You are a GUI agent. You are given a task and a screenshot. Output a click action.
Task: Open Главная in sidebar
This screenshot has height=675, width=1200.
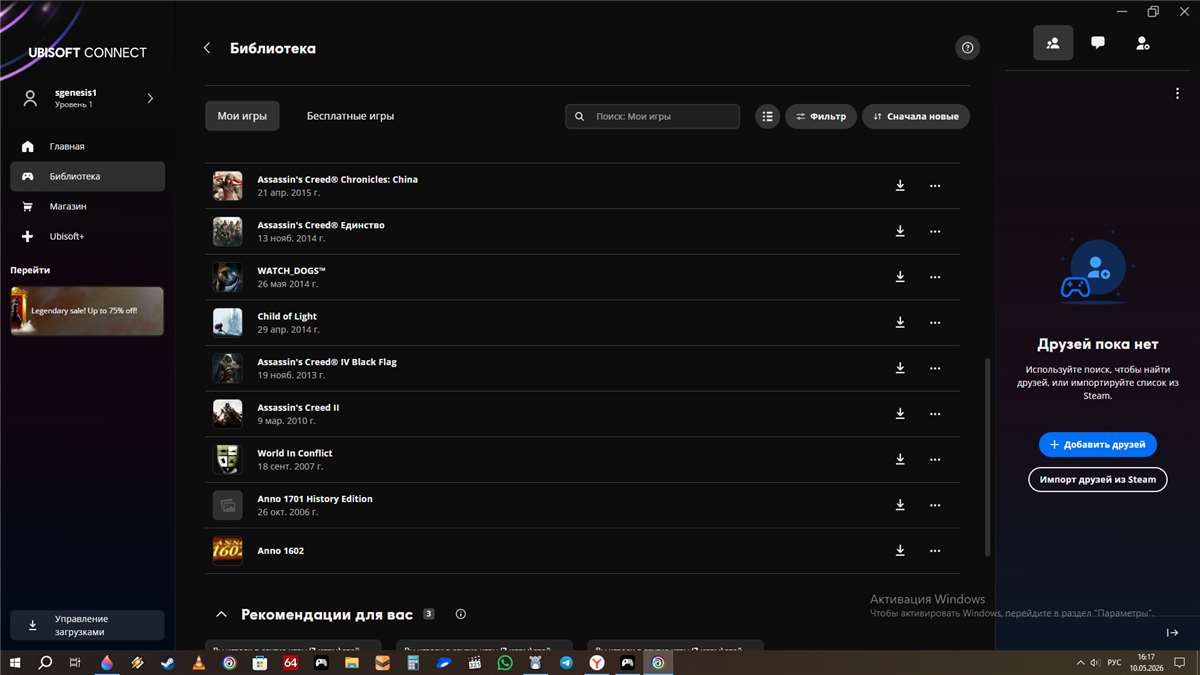87,146
